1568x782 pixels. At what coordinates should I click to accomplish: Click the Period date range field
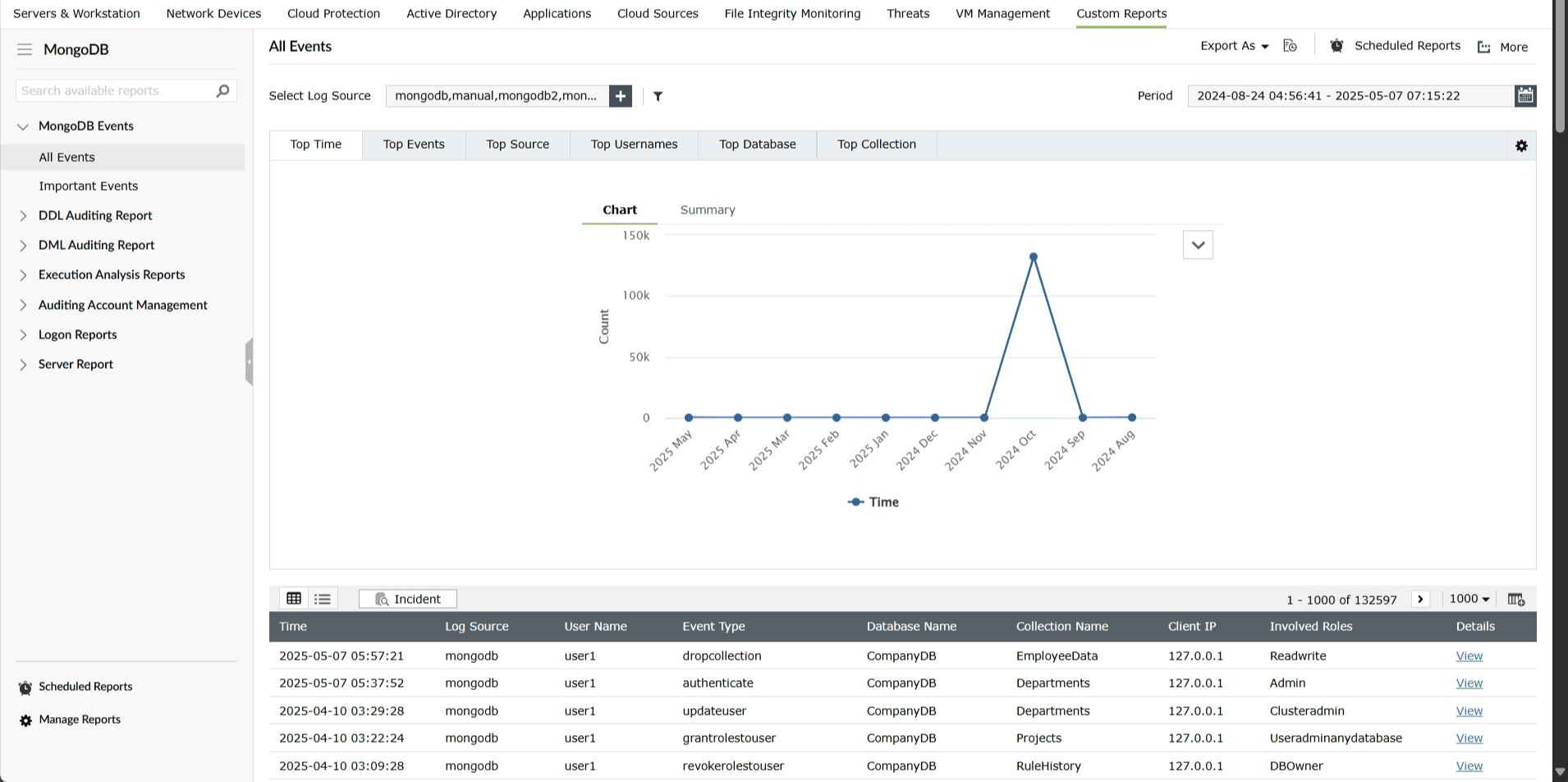click(x=1350, y=96)
